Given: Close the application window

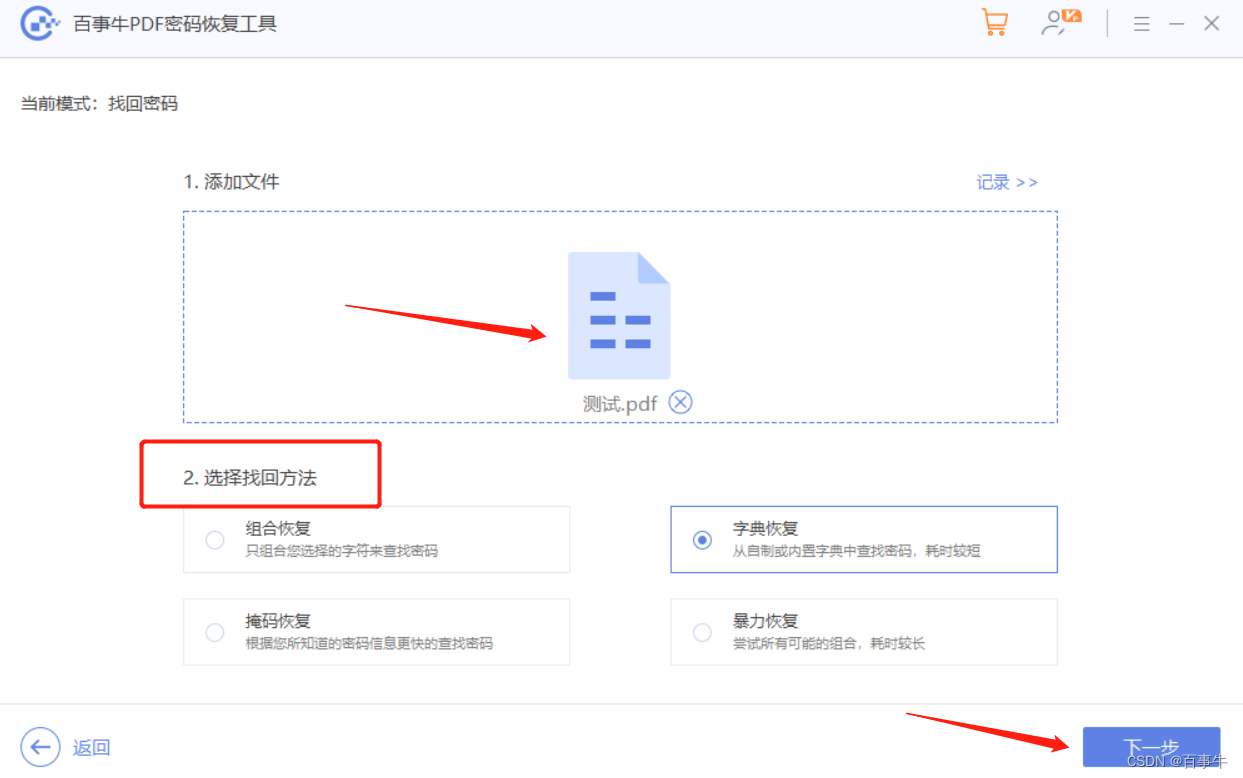Looking at the screenshot, I should 1212,24.
